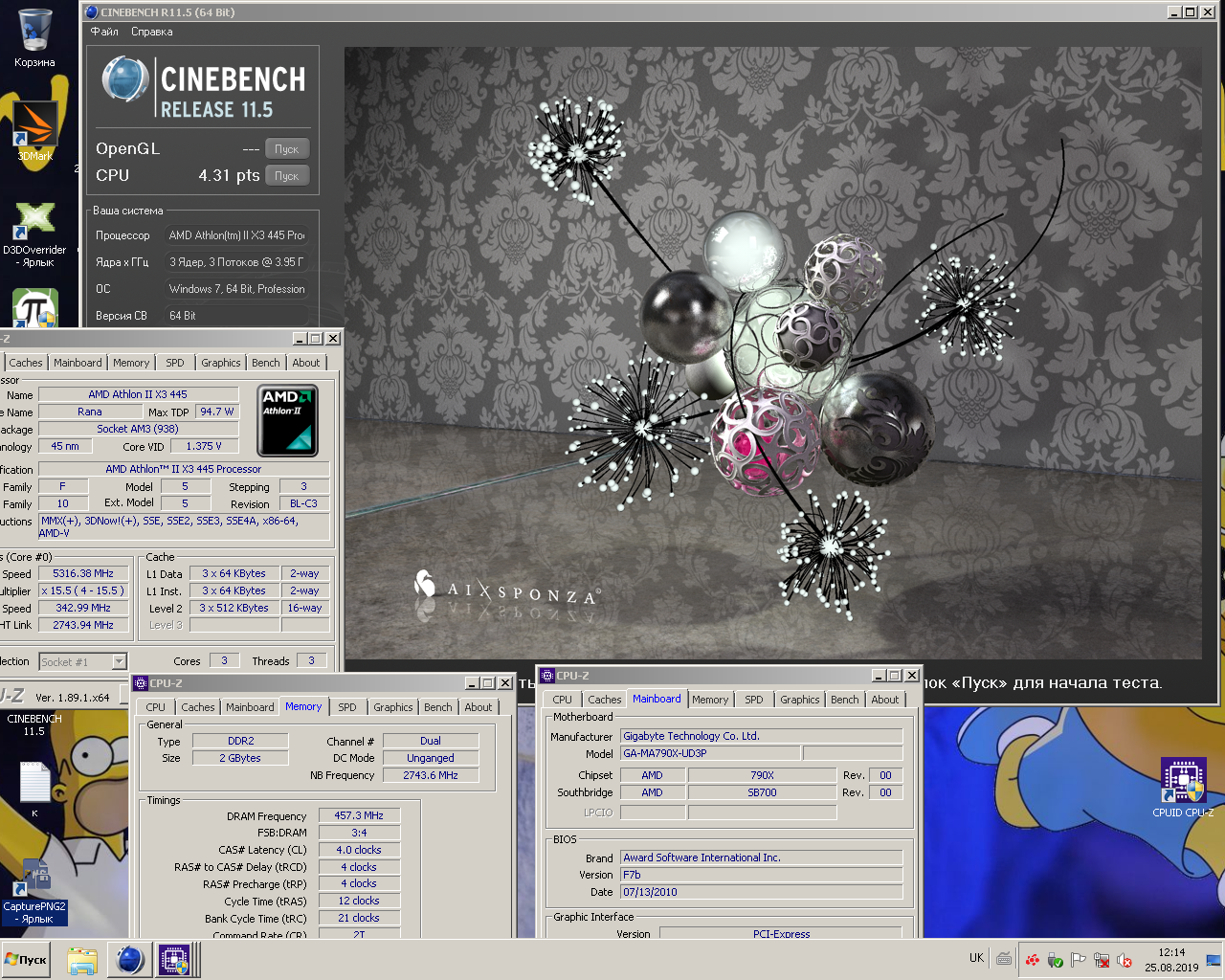Viewport: 1225px width, 980px height.
Task: Run the CPU test with its Пуск button
Action: pos(287,176)
